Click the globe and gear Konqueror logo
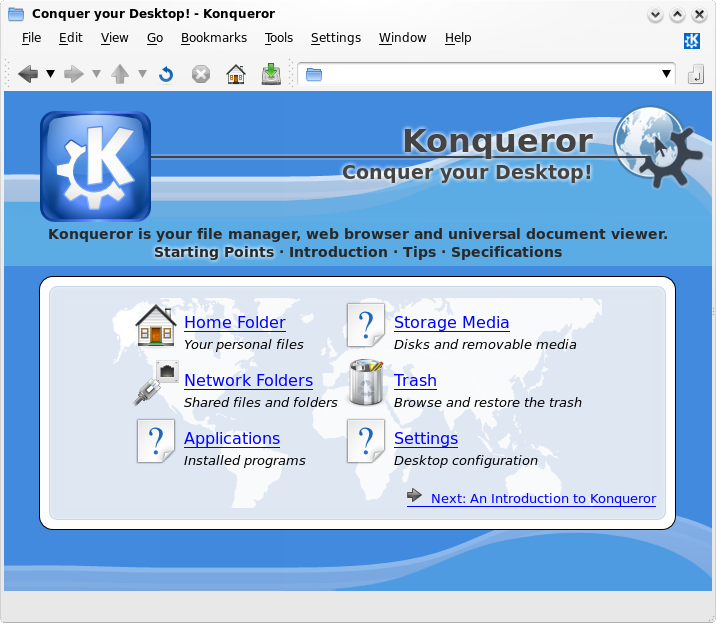Image resolution: width=716 pixels, height=623 pixels. pos(658,147)
